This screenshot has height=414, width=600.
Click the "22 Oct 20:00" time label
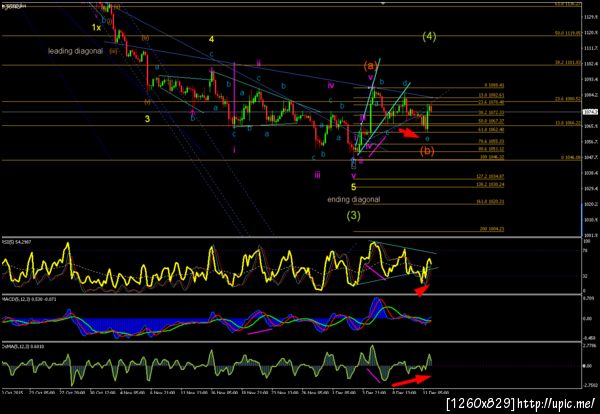pos(73,392)
